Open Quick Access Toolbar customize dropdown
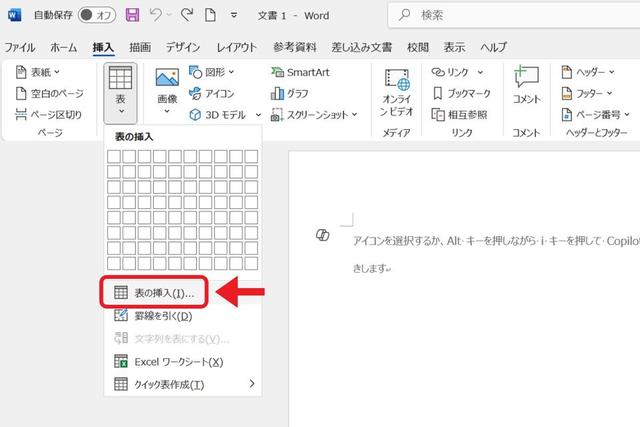The image size is (640, 427). [x=234, y=15]
